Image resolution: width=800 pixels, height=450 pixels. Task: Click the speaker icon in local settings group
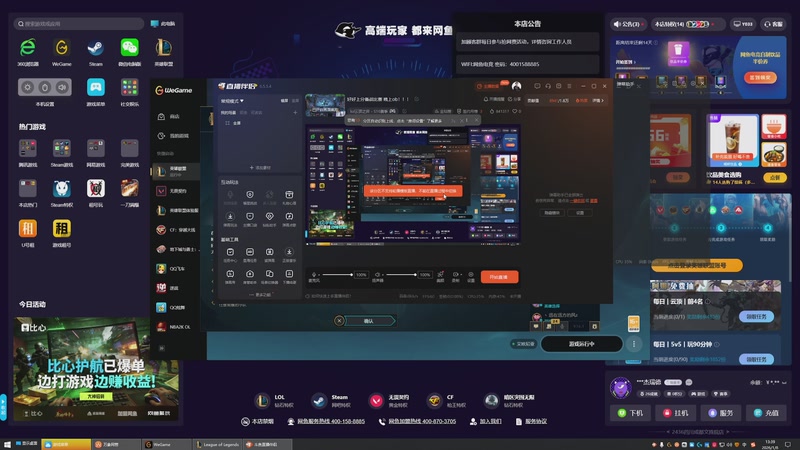[x=62, y=87]
